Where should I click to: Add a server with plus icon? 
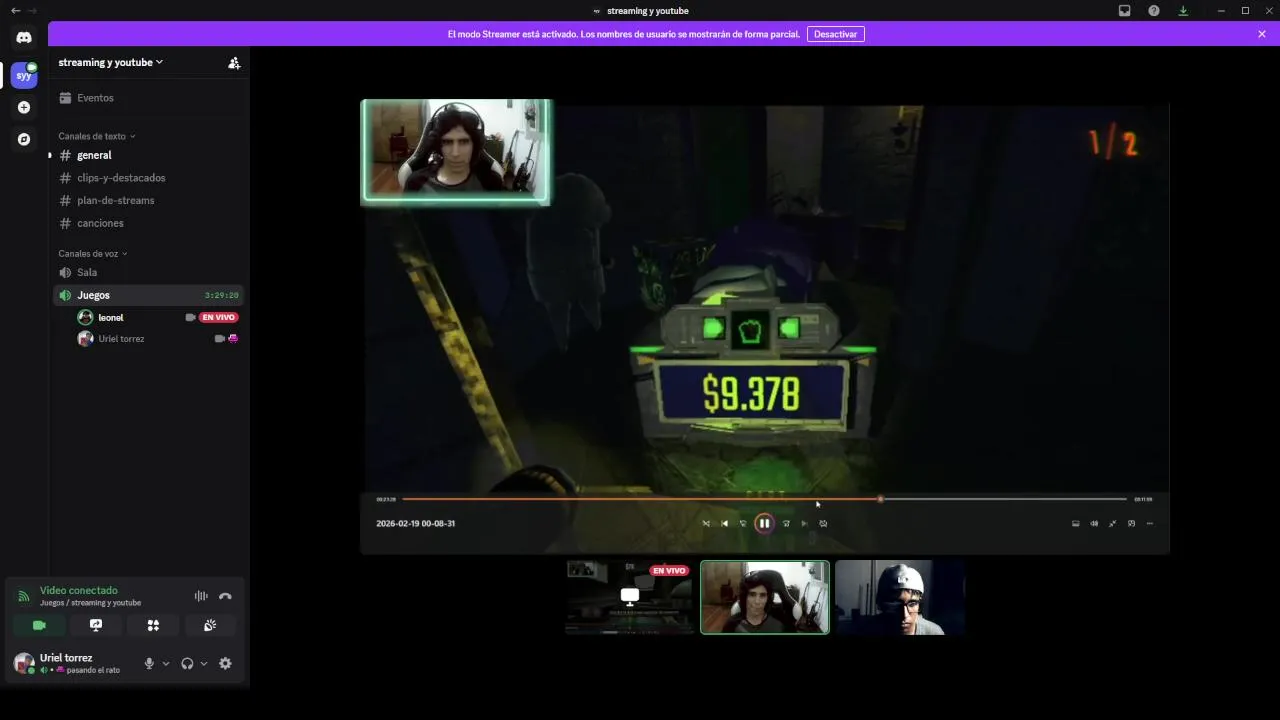click(x=24, y=107)
